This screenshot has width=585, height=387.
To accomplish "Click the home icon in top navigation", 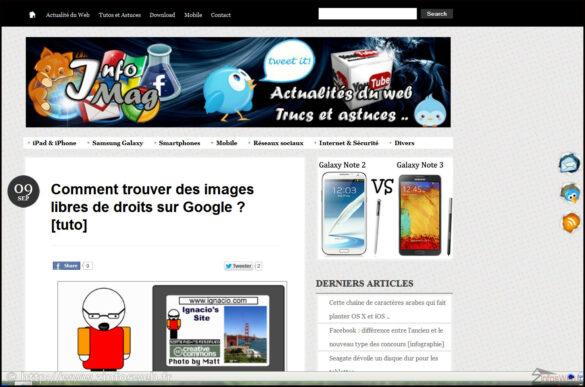I will pyautogui.click(x=32, y=15).
